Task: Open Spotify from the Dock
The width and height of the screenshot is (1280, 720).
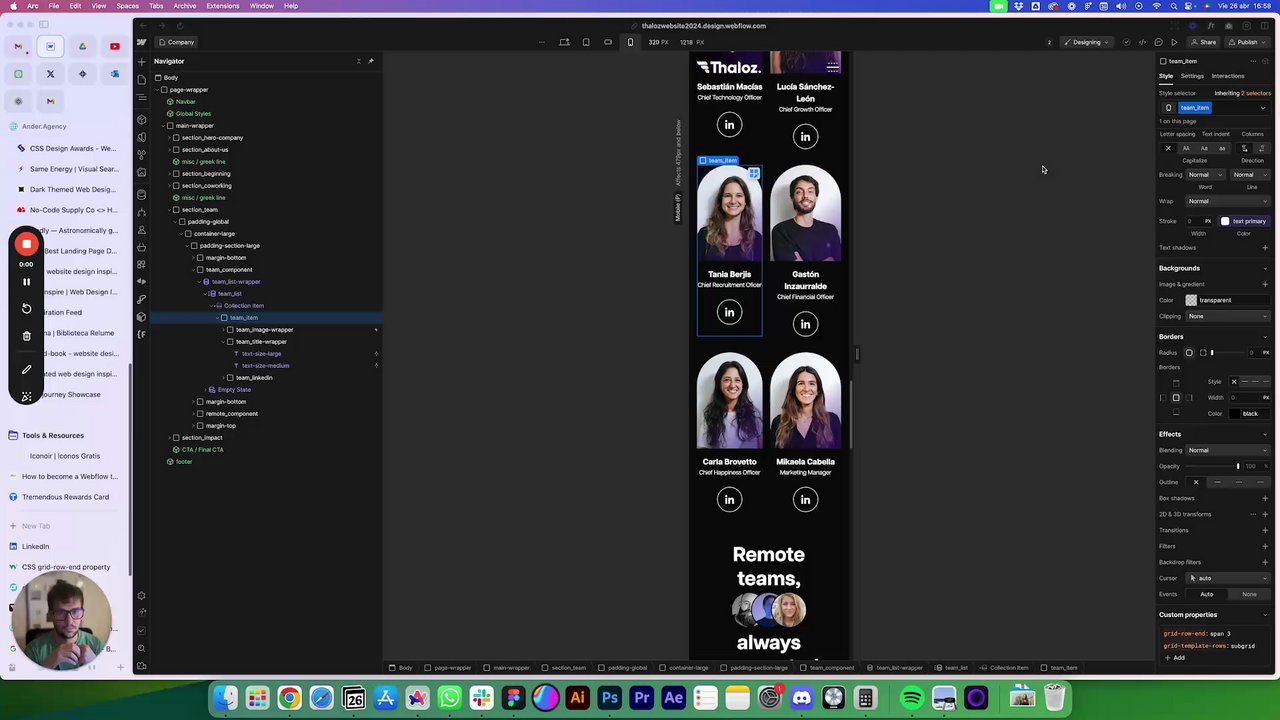Action: coord(912,698)
